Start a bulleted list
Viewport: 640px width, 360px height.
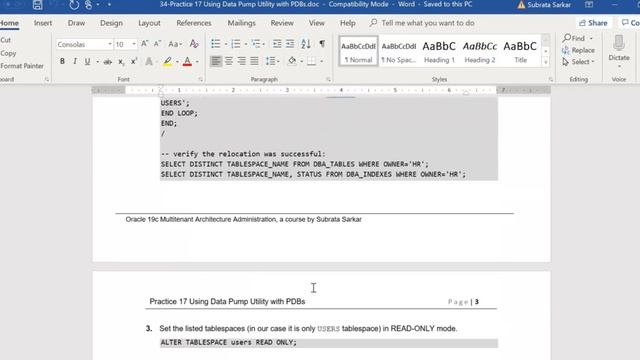click(x=216, y=44)
